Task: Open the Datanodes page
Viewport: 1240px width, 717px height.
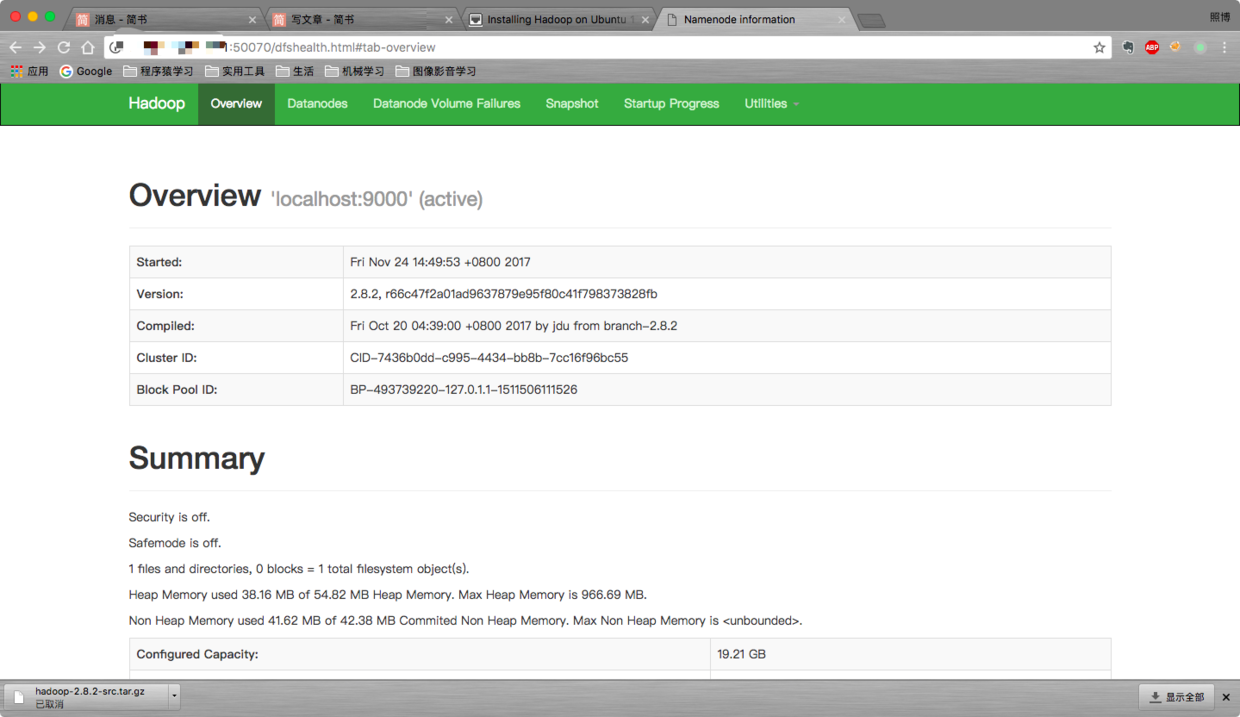Action: coord(317,104)
